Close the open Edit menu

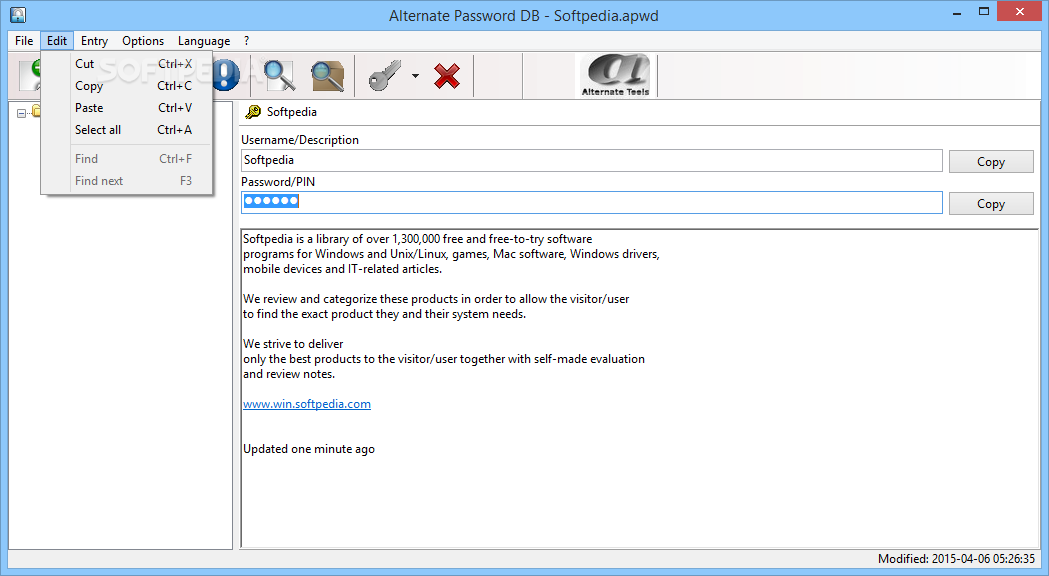click(57, 41)
